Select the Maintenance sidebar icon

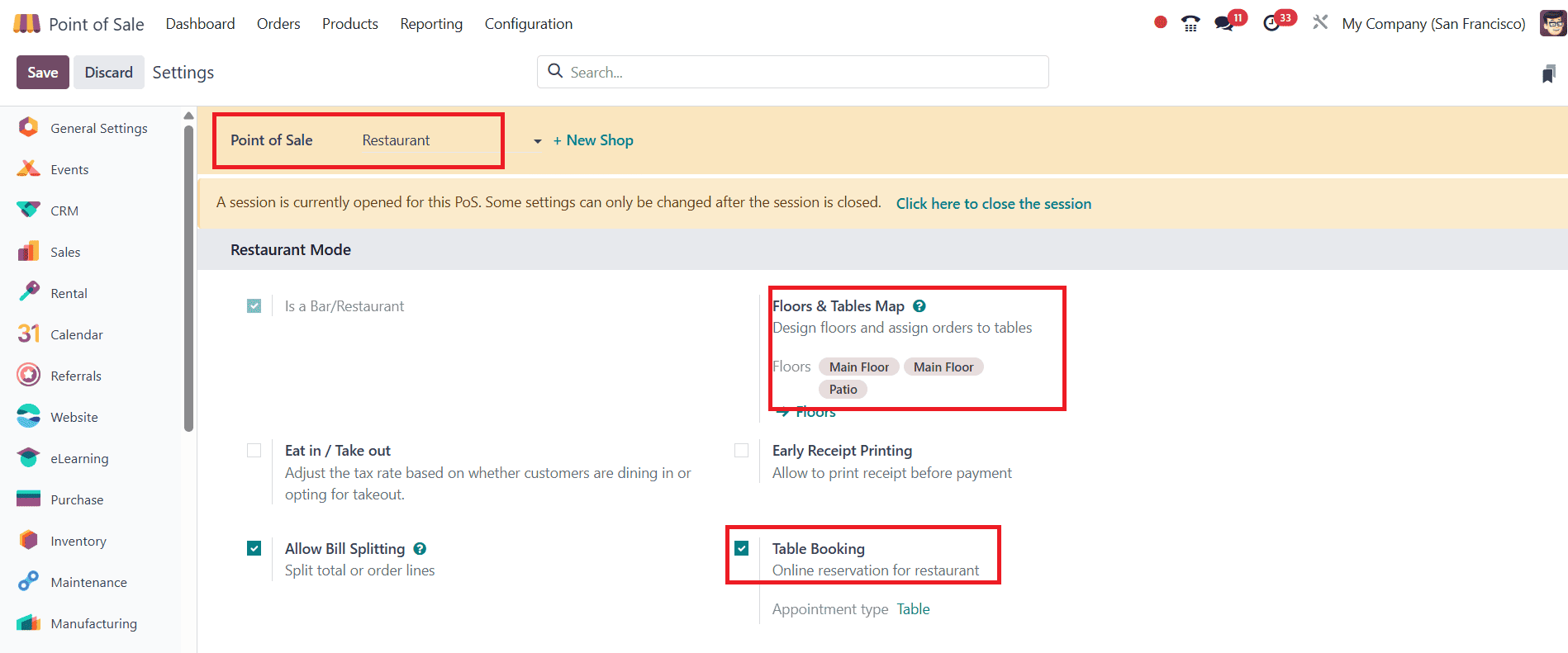pos(29,581)
